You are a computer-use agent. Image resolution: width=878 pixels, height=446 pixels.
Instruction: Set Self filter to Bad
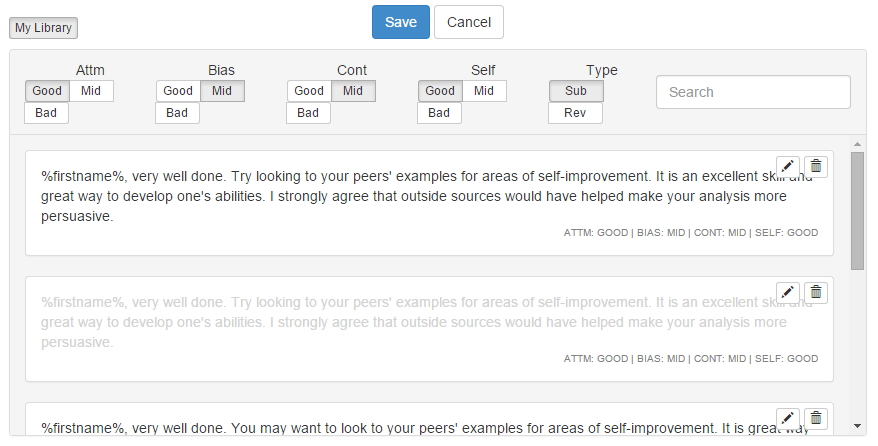[x=439, y=113]
